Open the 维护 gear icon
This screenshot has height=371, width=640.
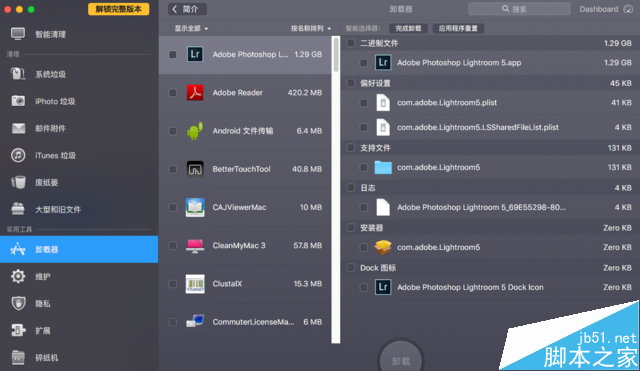click(x=18, y=276)
